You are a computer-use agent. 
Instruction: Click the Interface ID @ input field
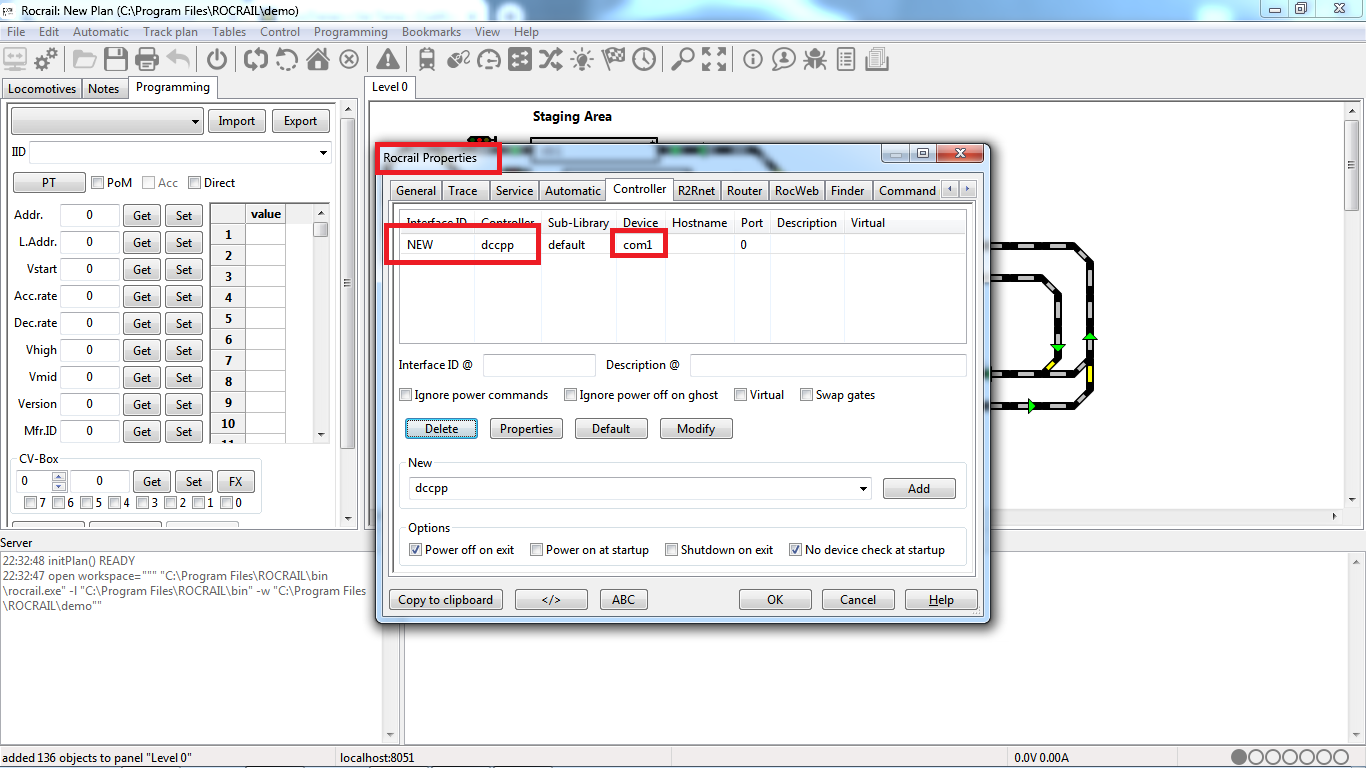click(x=539, y=366)
